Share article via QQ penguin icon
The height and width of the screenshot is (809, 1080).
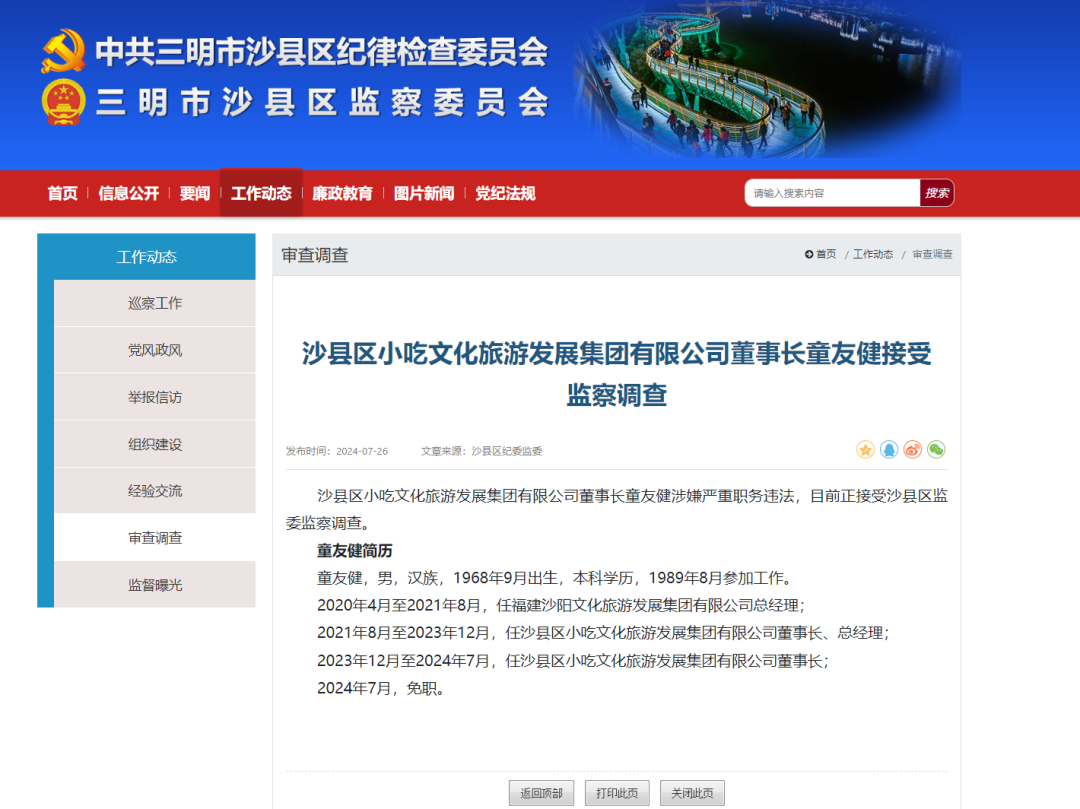coord(889,450)
